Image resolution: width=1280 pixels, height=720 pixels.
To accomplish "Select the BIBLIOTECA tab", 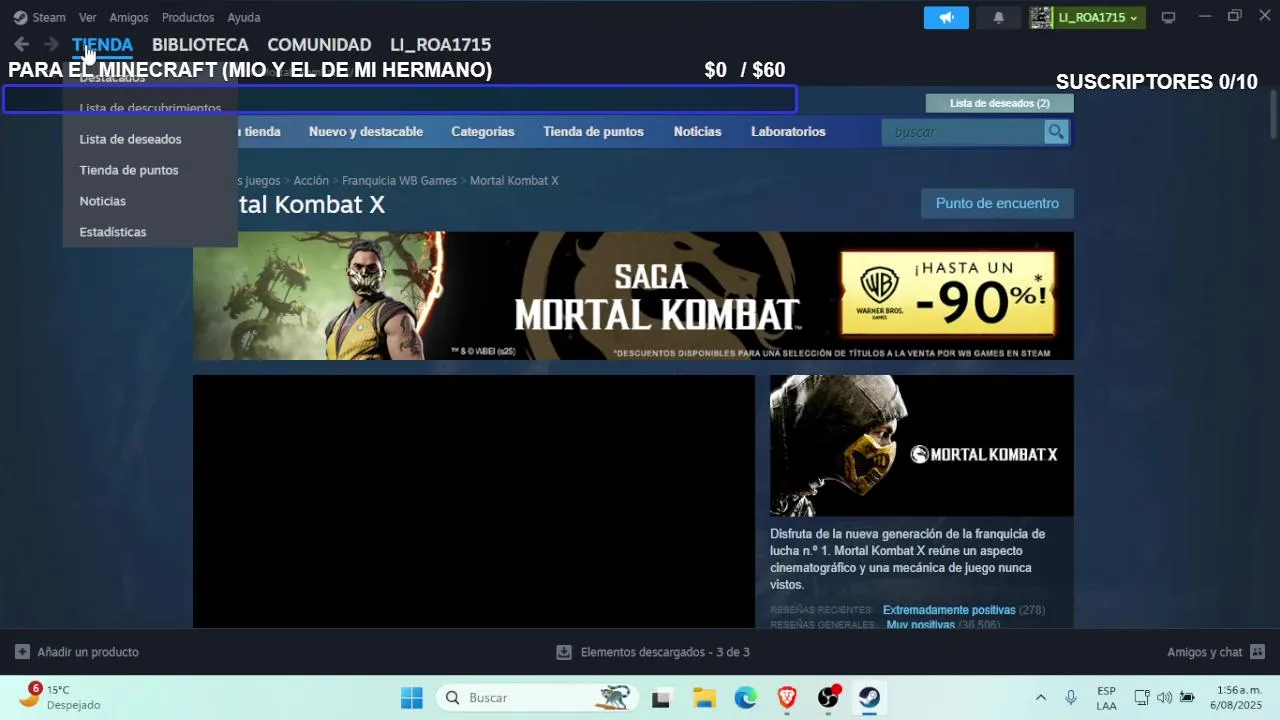I will point(200,45).
